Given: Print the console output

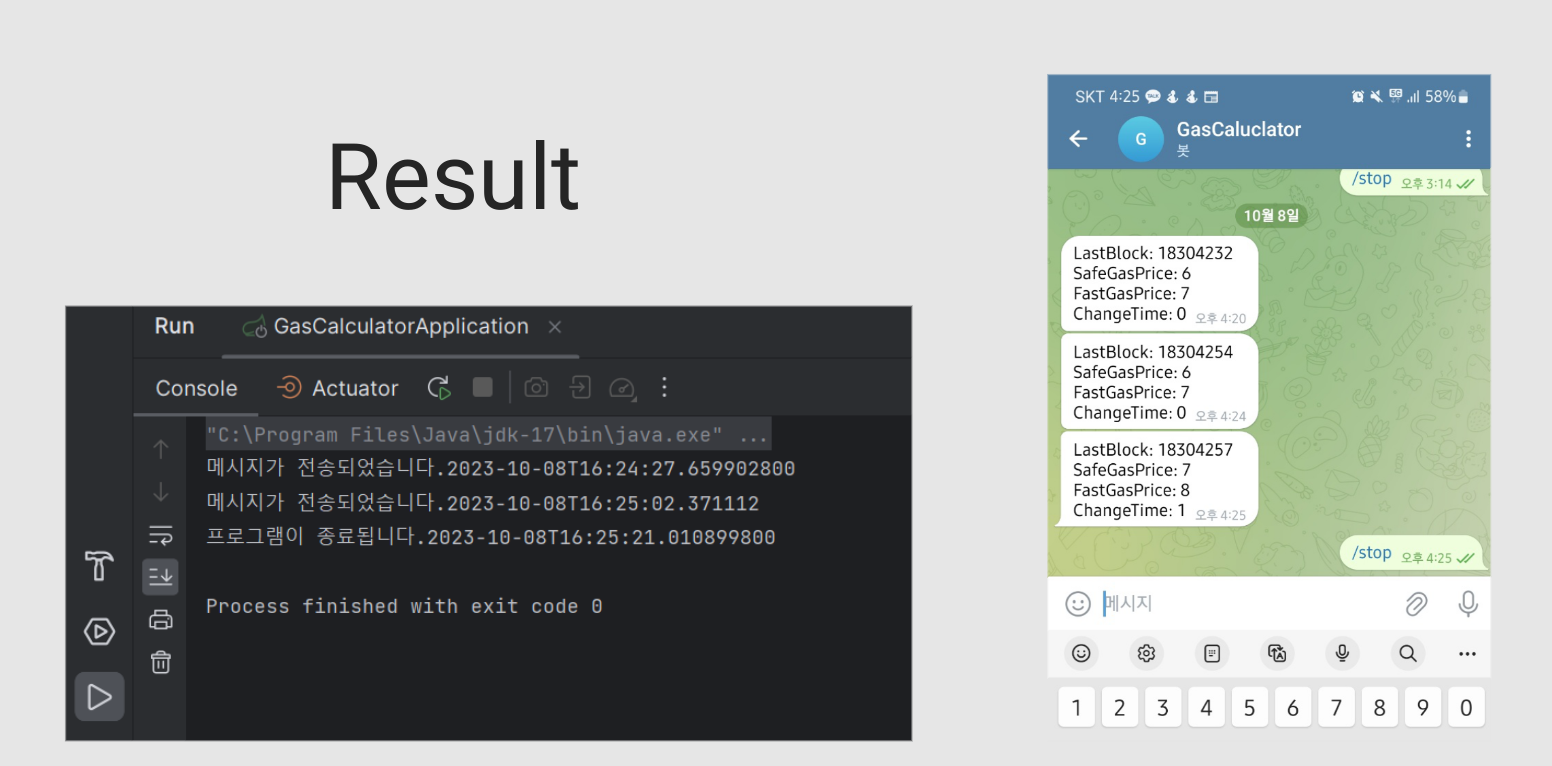Looking at the screenshot, I should [160, 620].
